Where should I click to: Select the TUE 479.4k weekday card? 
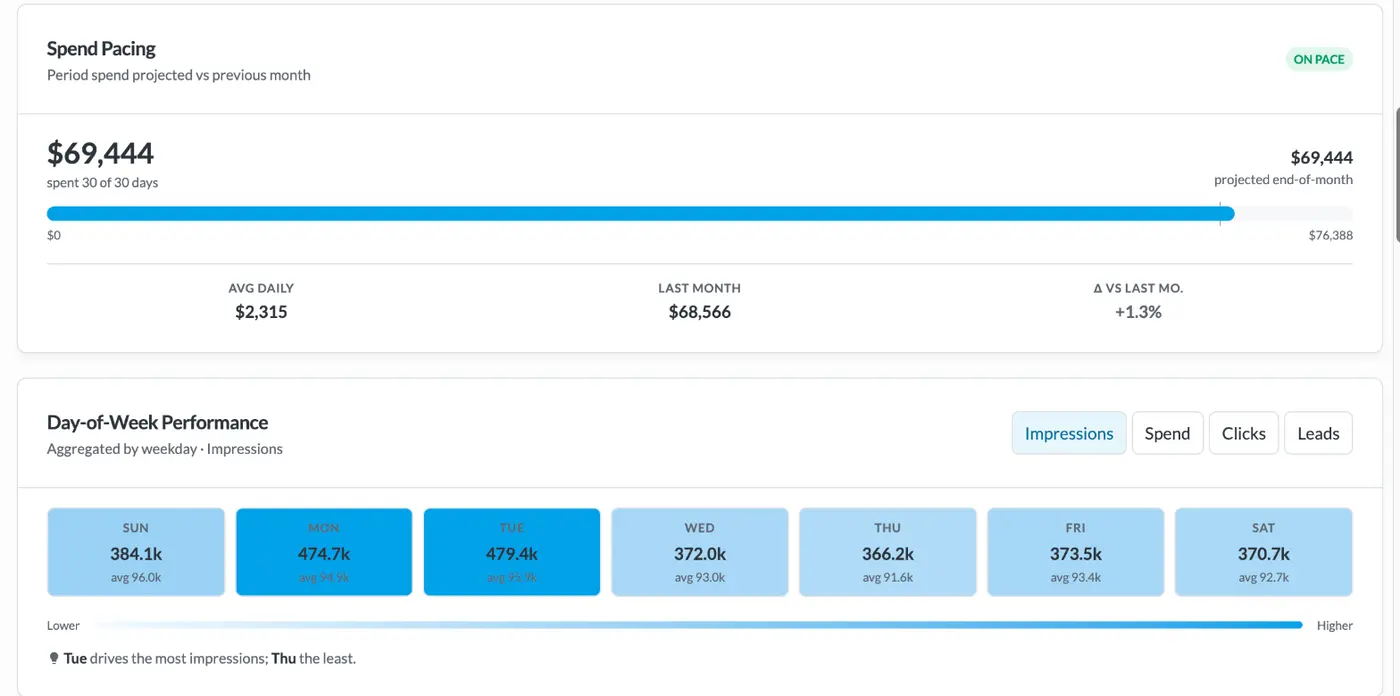512,552
